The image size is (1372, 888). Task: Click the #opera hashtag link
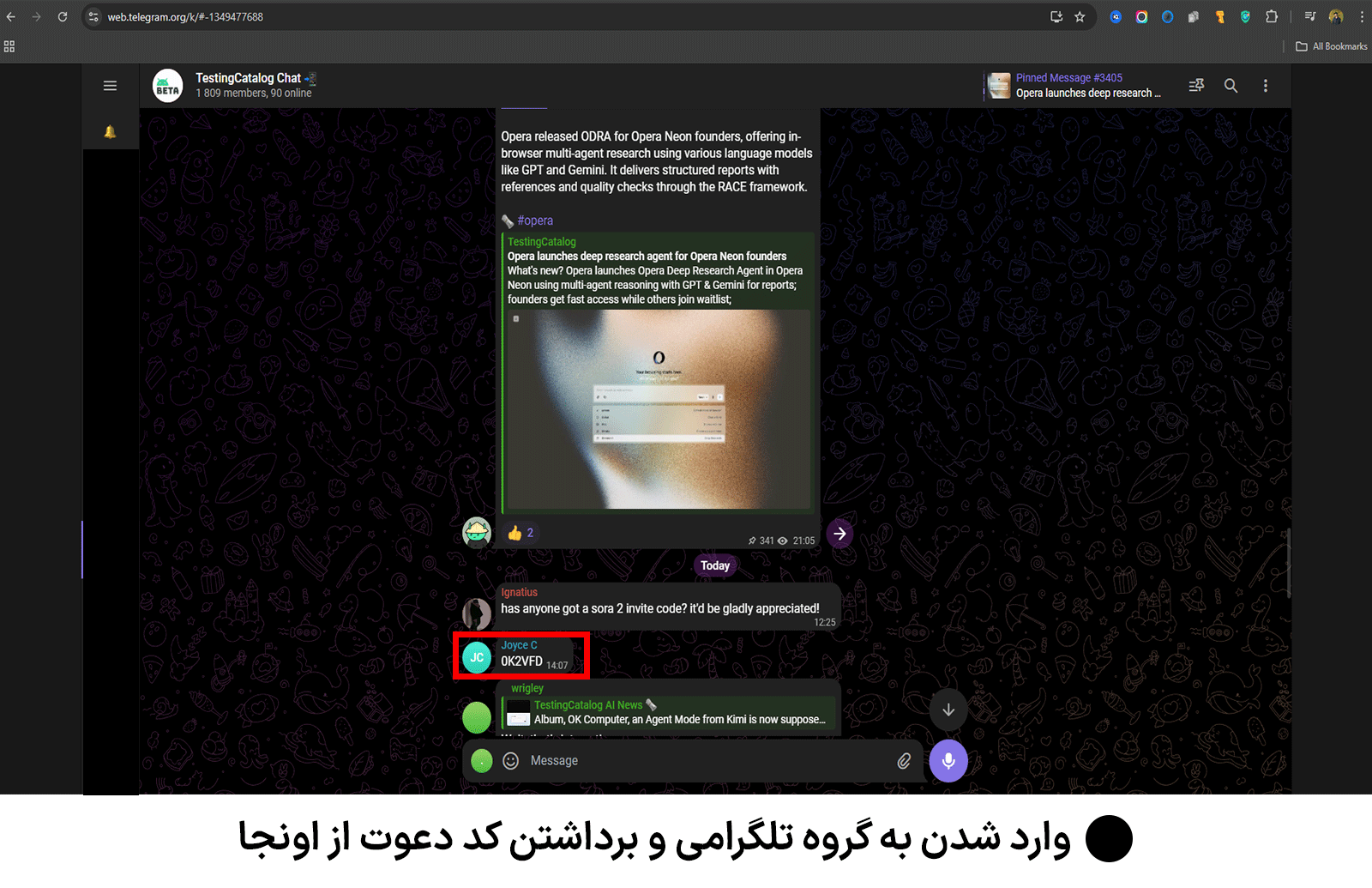tap(535, 220)
